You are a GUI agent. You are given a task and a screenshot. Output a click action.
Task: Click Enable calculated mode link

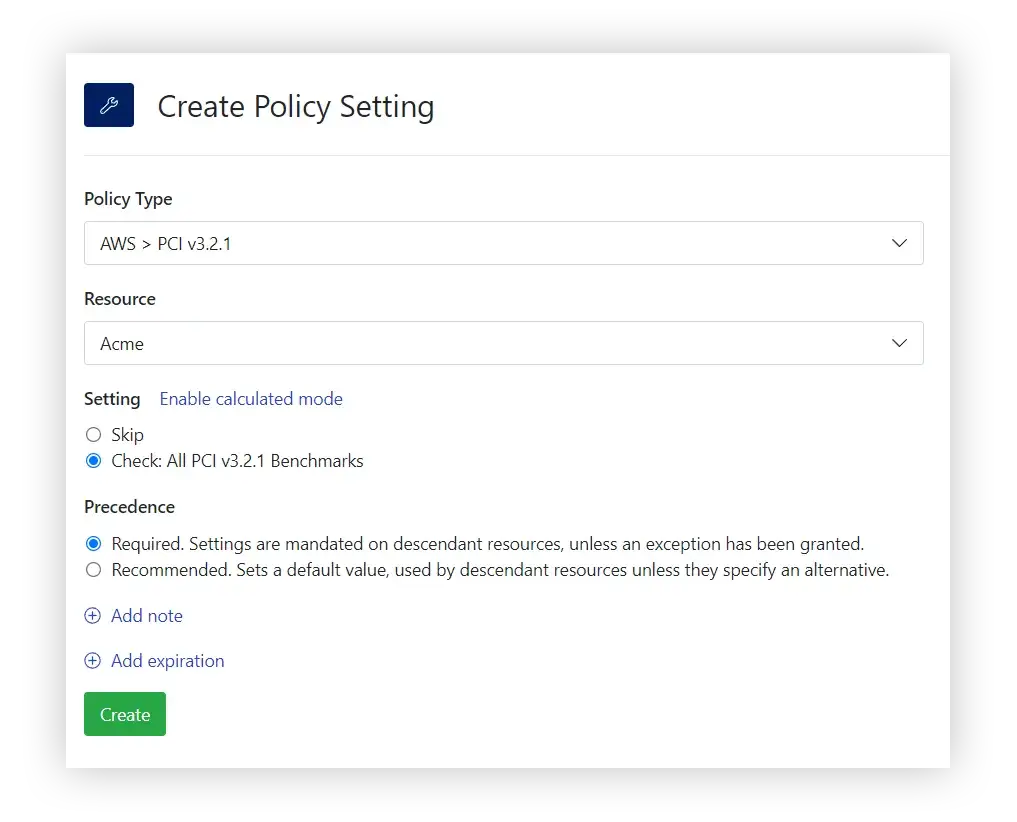251,399
